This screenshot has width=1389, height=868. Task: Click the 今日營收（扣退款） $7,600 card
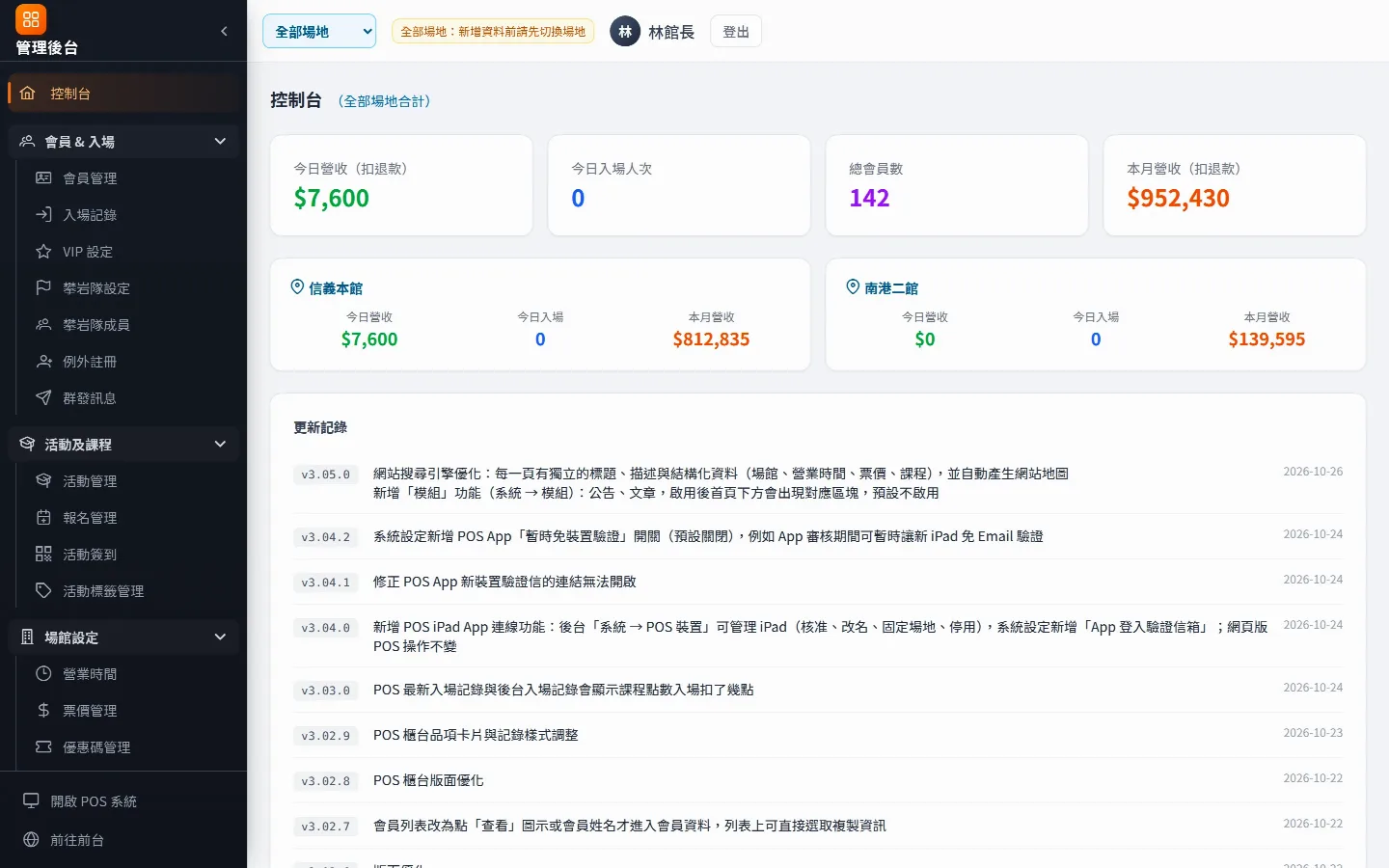(401, 185)
